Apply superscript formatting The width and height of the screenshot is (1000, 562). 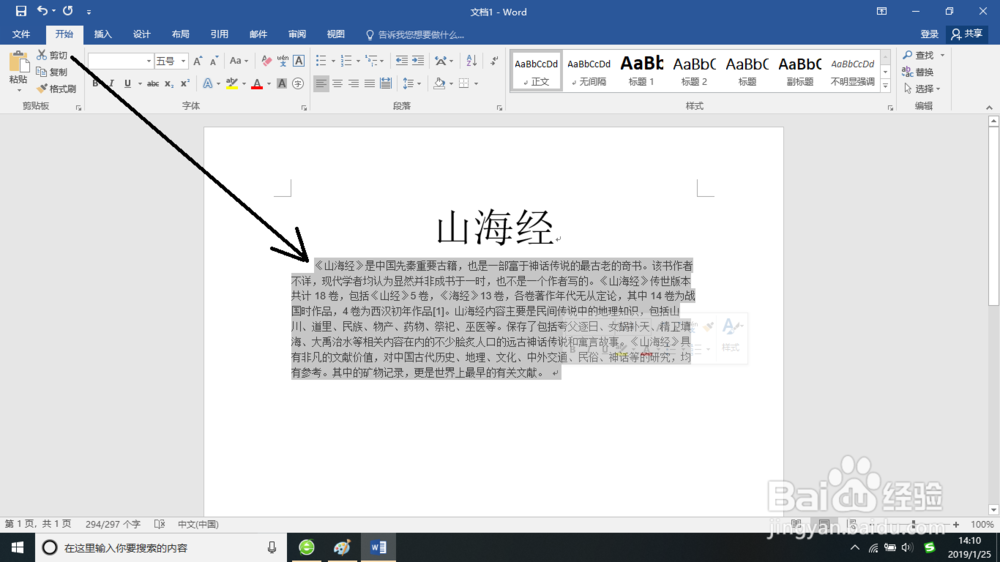[184, 84]
